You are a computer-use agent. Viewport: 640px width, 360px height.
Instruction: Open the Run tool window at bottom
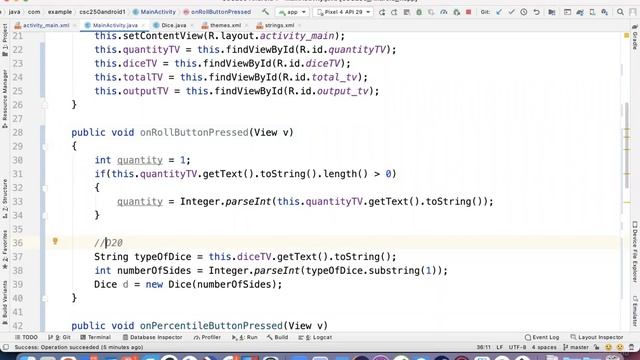pos(244,338)
